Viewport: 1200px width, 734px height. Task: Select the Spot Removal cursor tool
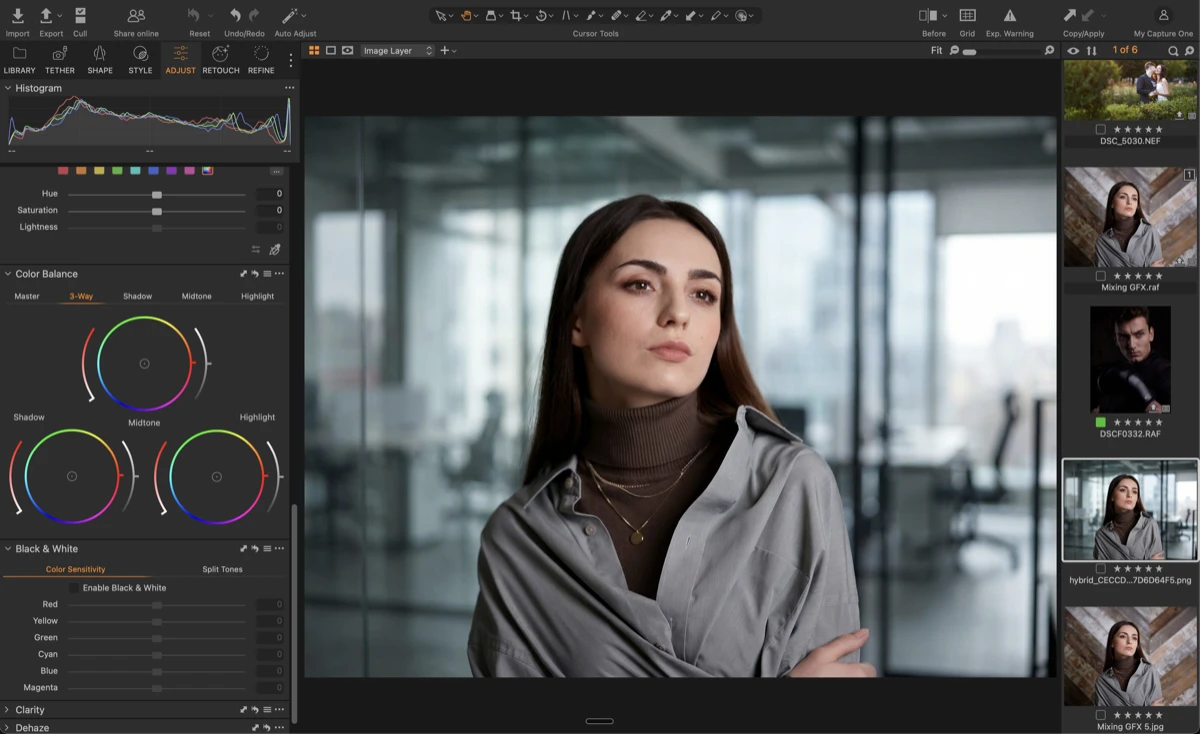(x=615, y=15)
